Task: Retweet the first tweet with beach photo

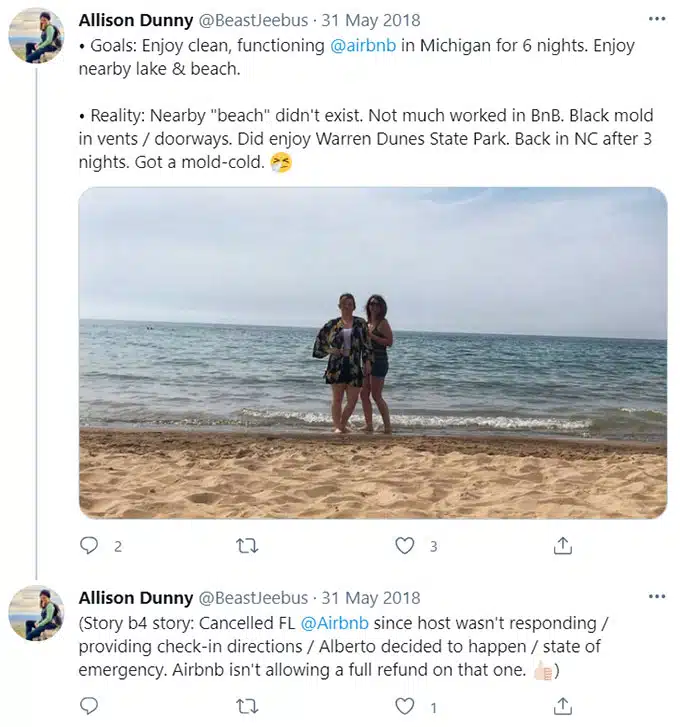Action: 247,546
